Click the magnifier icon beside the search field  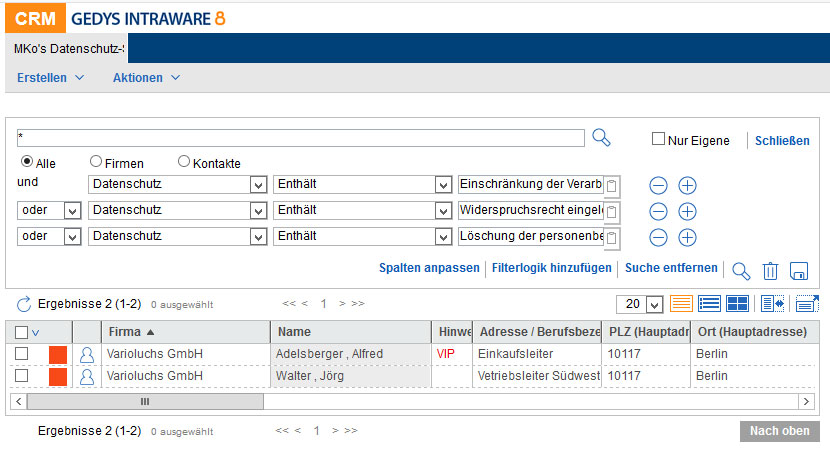tap(601, 138)
